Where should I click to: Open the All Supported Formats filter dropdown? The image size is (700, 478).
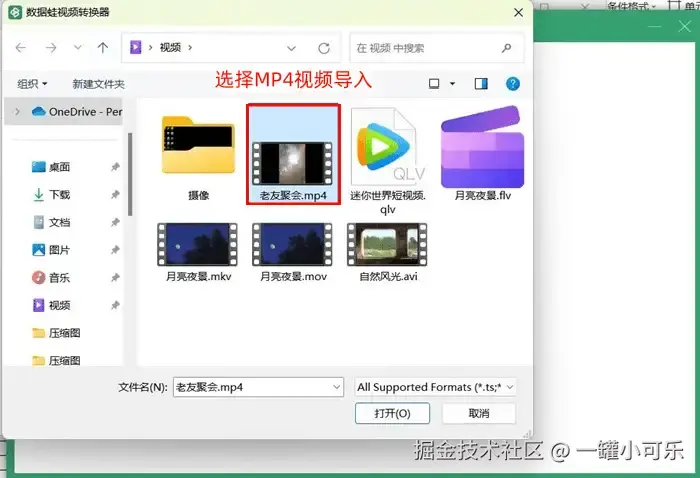point(435,387)
